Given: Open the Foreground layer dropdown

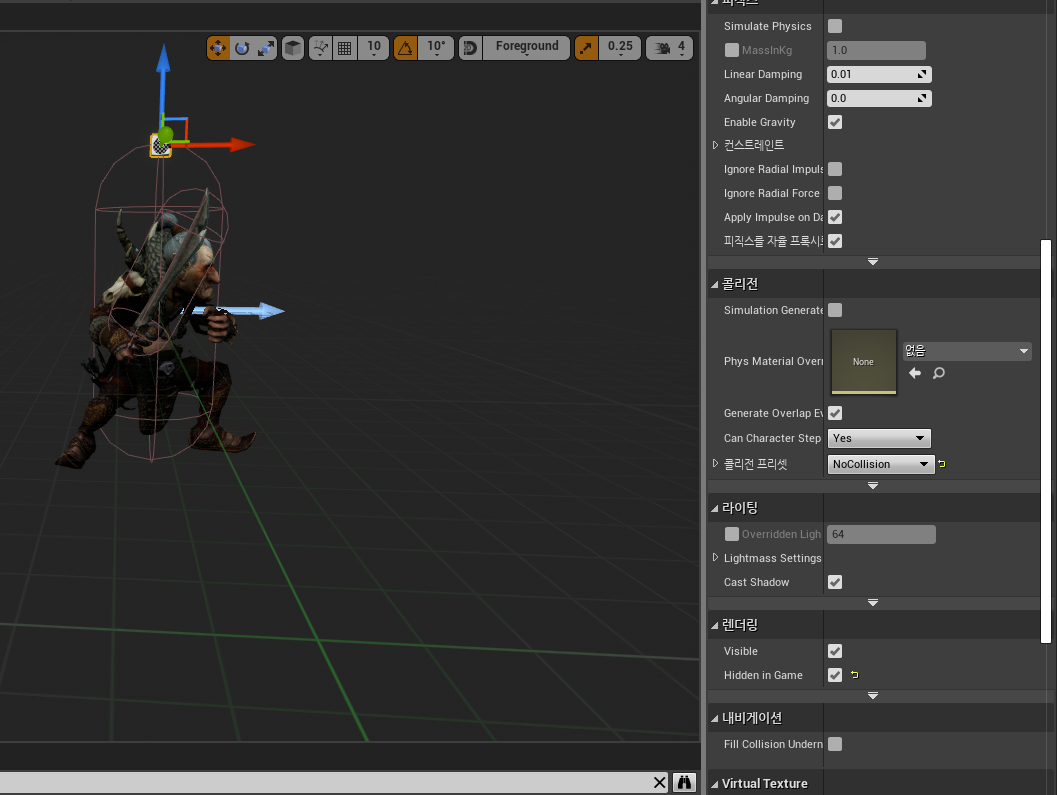Looking at the screenshot, I should tap(526, 48).
